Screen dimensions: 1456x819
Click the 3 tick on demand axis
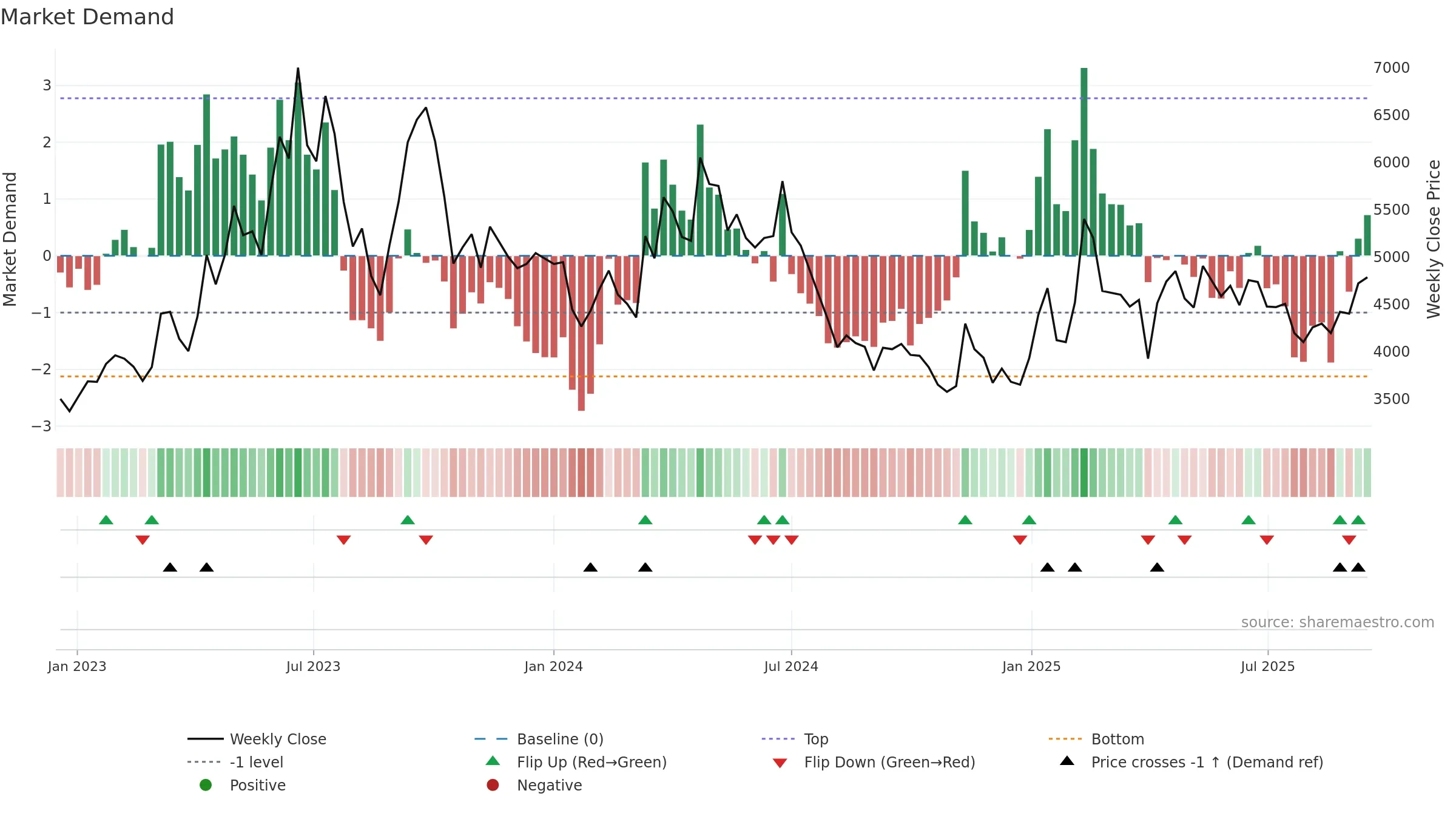47,85
